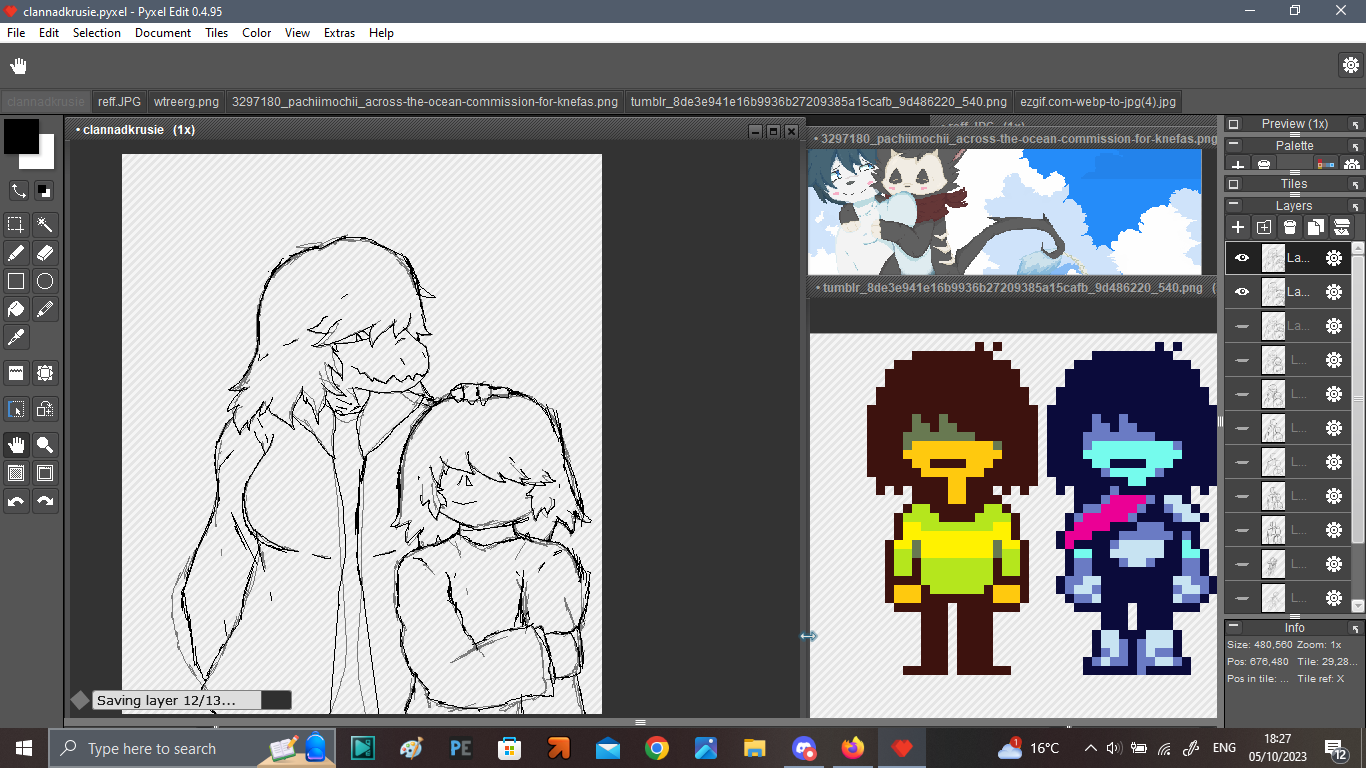Open Google Chrome from the taskbar
Viewport: 1366px width, 768px height.
pyautogui.click(x=657, y=748)
